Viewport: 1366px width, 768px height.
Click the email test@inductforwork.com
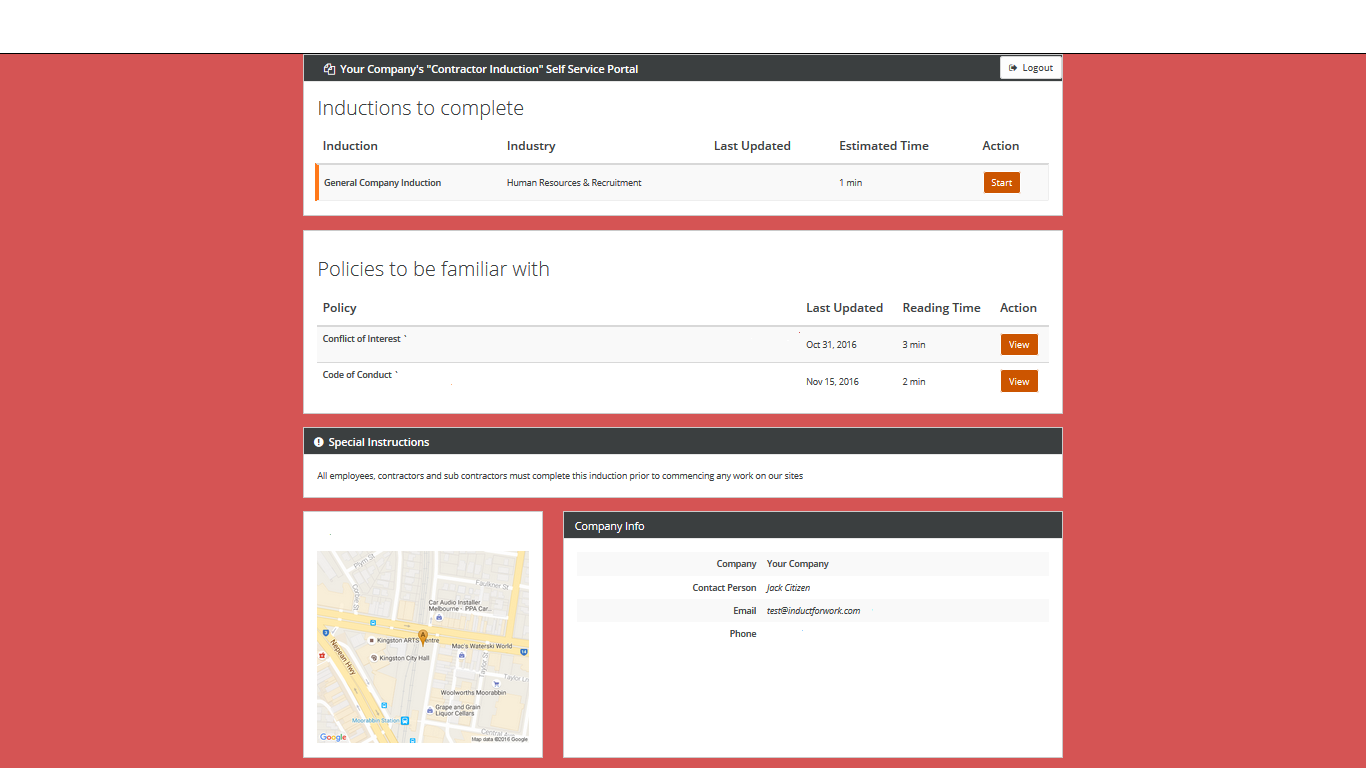click(x=813, y=611)
